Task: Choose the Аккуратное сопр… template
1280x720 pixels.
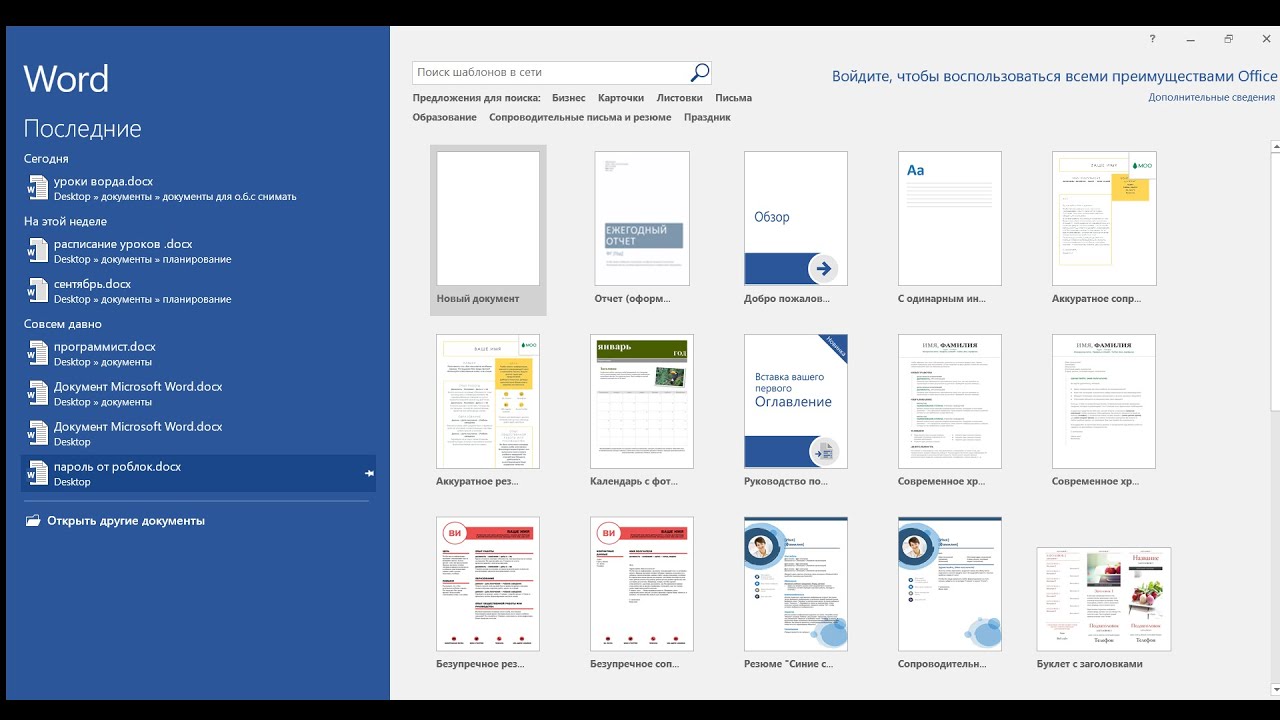Action: point(1104,229)
